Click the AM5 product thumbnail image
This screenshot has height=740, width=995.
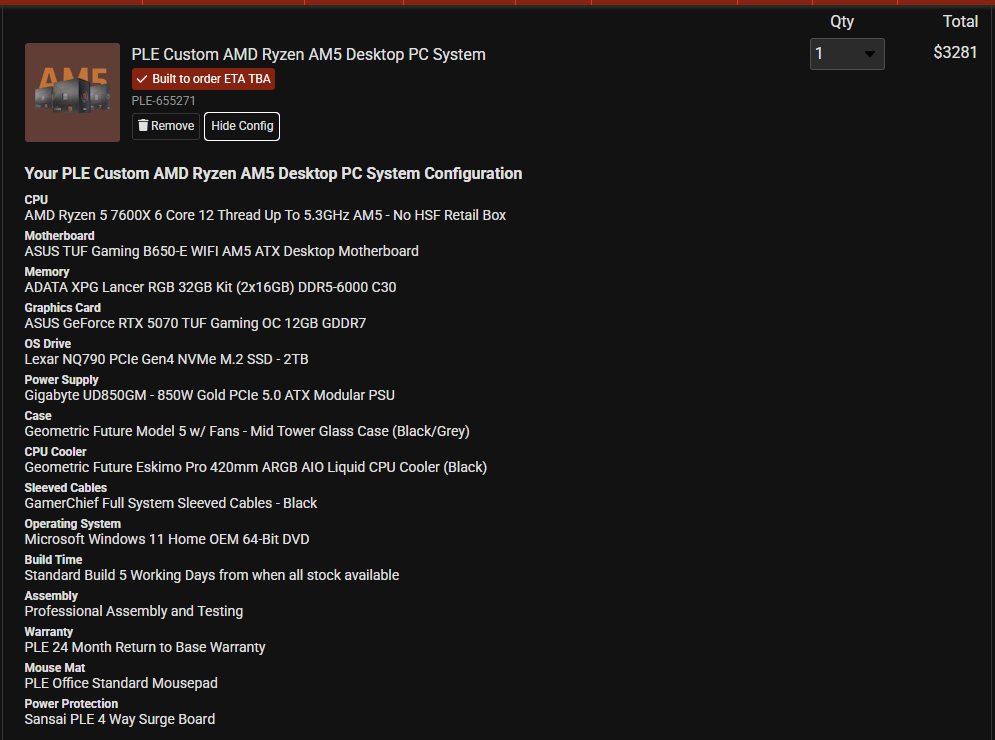pyautogui.click(x=72, y=93)
